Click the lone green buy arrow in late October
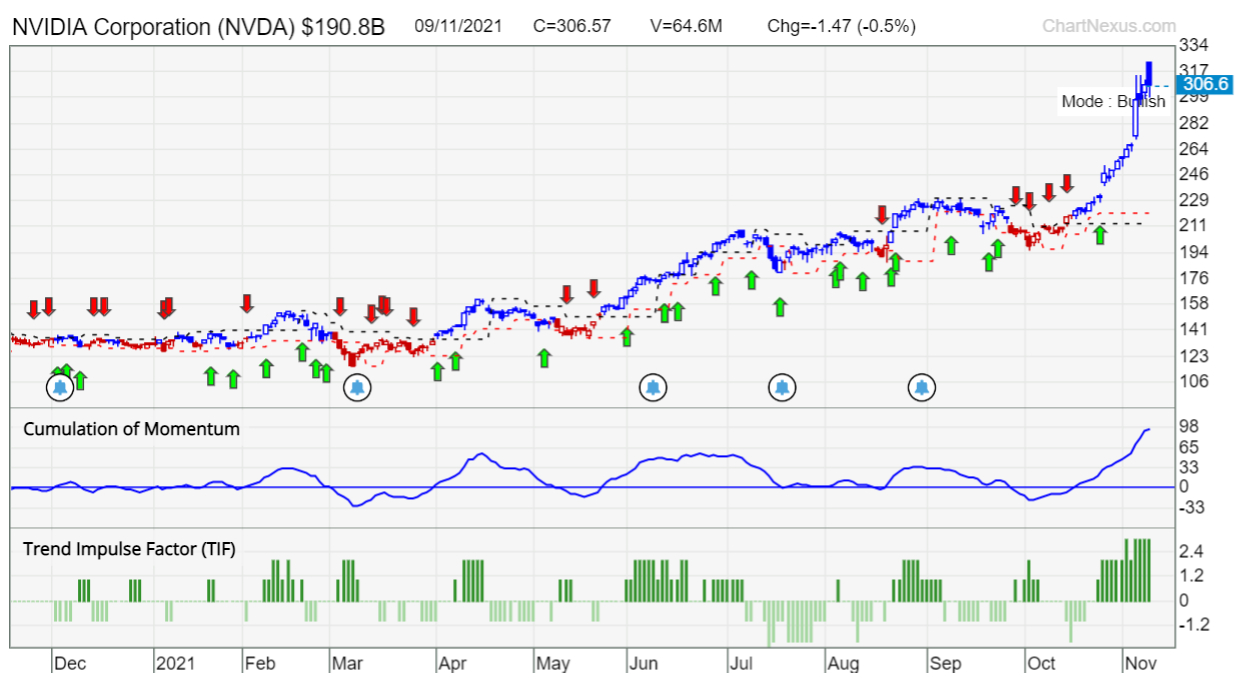This screenshot has width=1236, height=679. tap(1100, 235)
